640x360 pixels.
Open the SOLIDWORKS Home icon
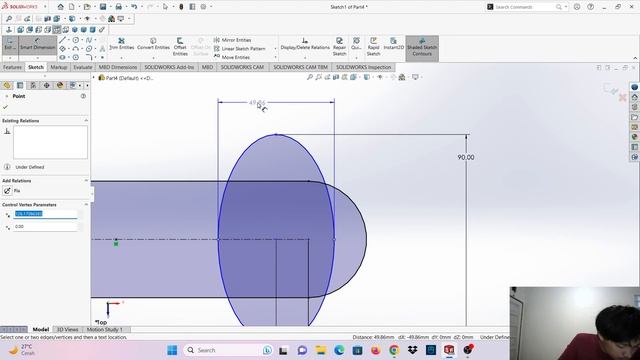coord(60,7)
